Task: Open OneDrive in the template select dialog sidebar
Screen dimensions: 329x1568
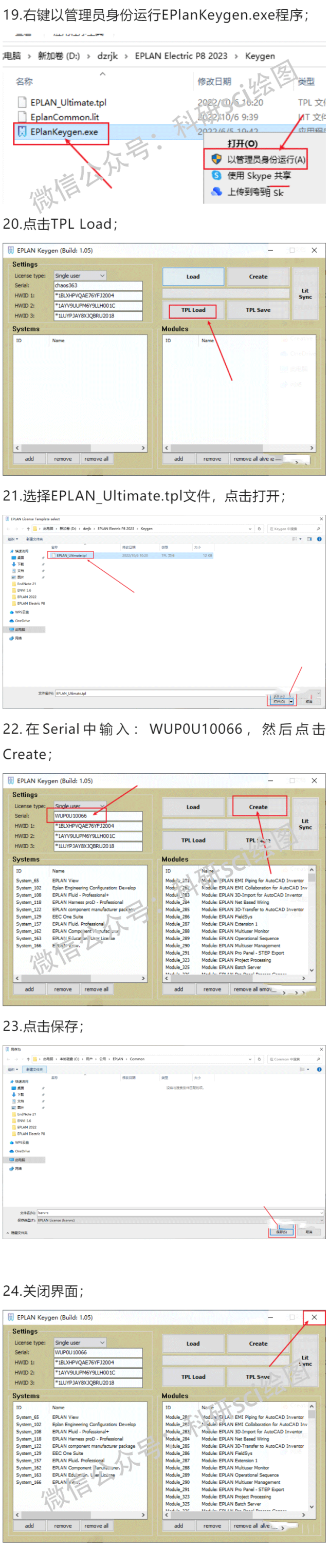Action: tap(20, 621)
